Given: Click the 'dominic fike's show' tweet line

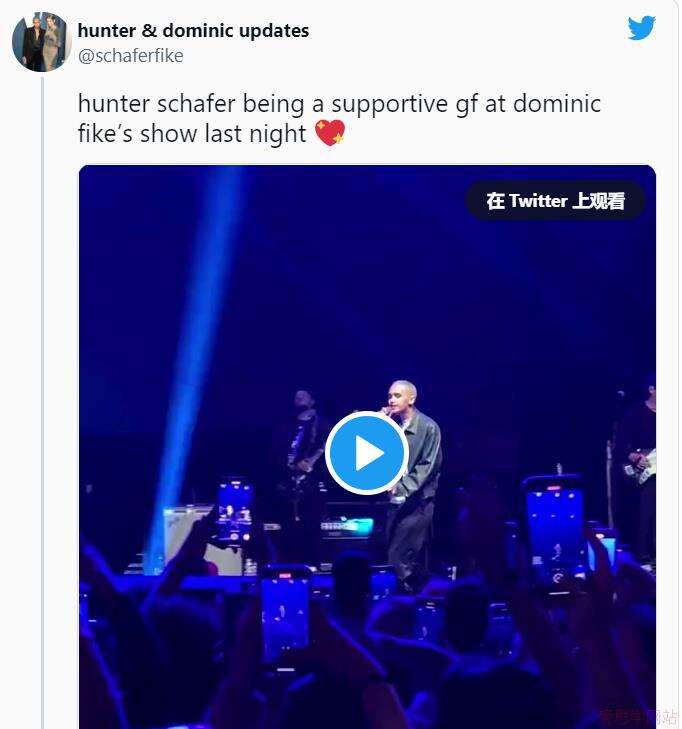Looking at the screenshot, I should tap(192, 133).
